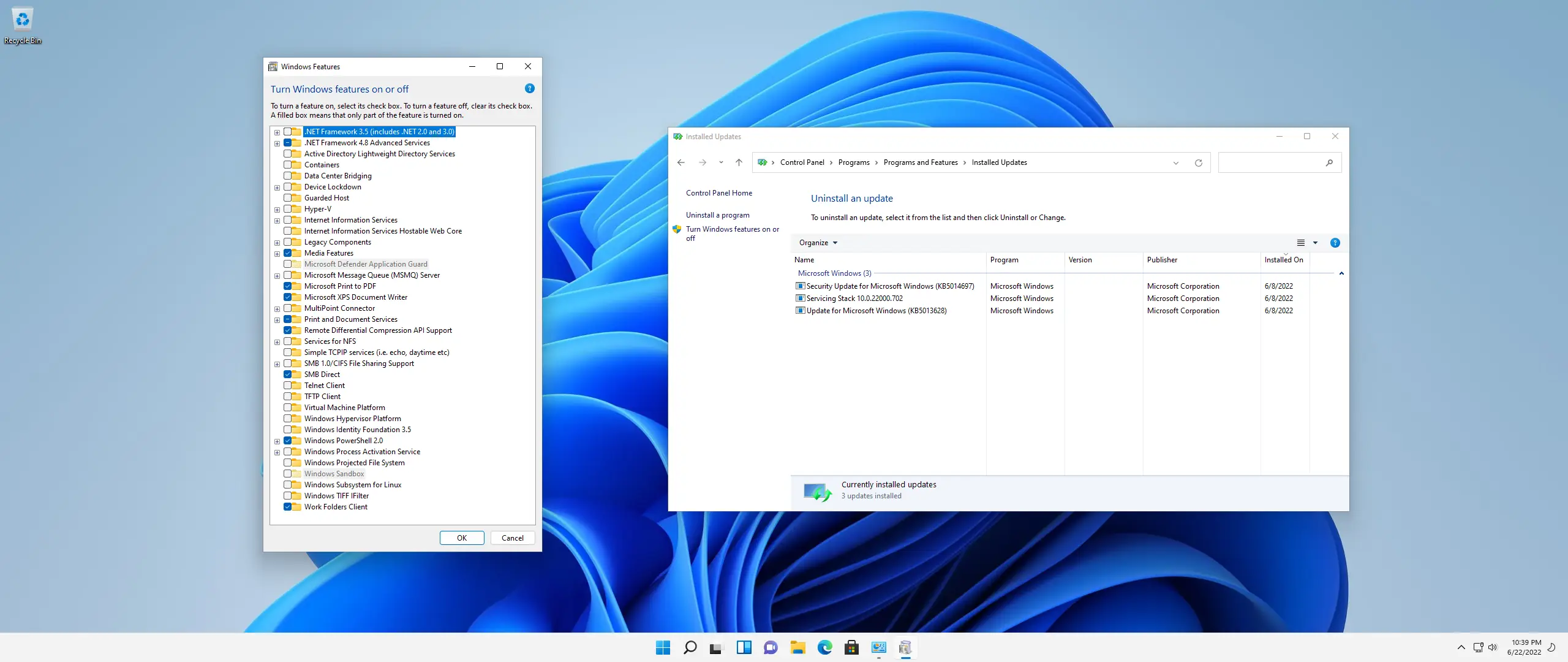Image resolution: width=1568 pixels, height=662 pixels.
Task: Click Programs in the breadcrumb path
Action: (x=854, y=163)
